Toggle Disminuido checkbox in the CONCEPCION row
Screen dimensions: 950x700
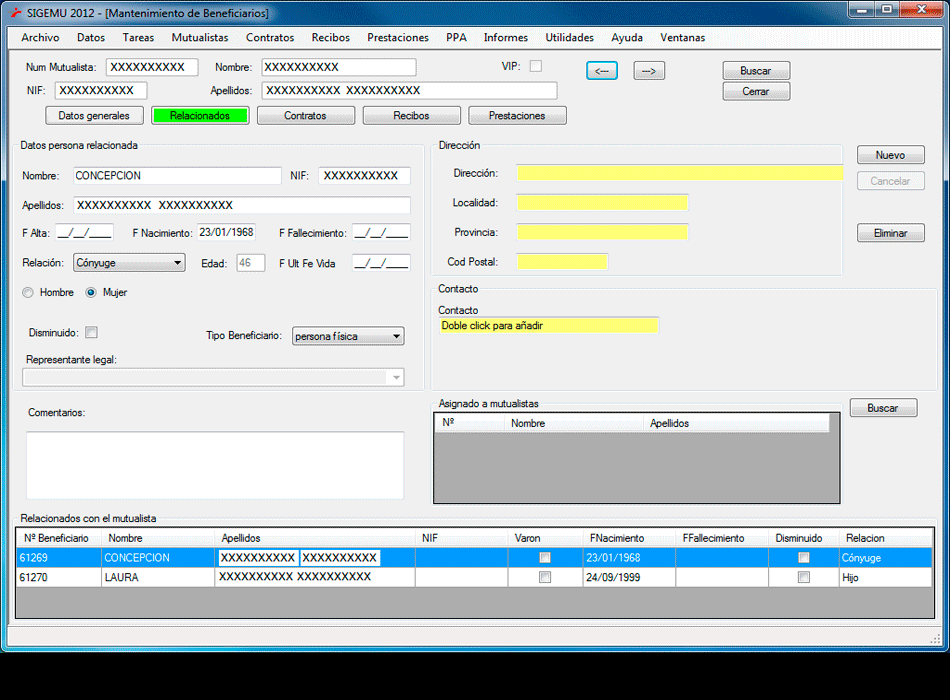[804, 558]
